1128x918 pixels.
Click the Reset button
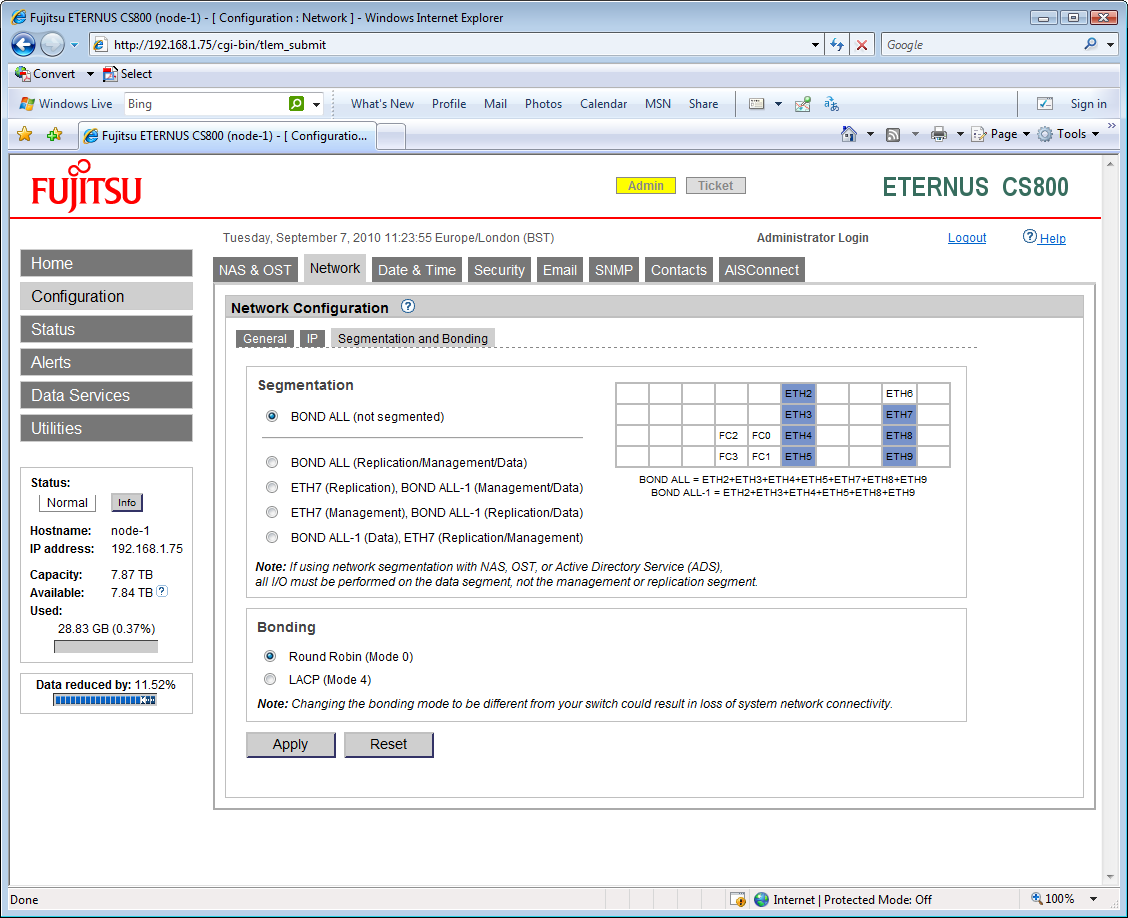pos(388,745)
